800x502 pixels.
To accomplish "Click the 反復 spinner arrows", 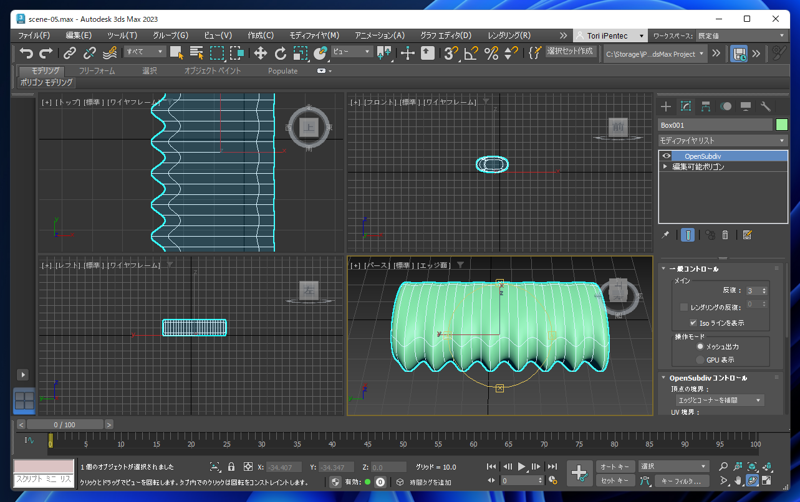I will click(764, 291).
